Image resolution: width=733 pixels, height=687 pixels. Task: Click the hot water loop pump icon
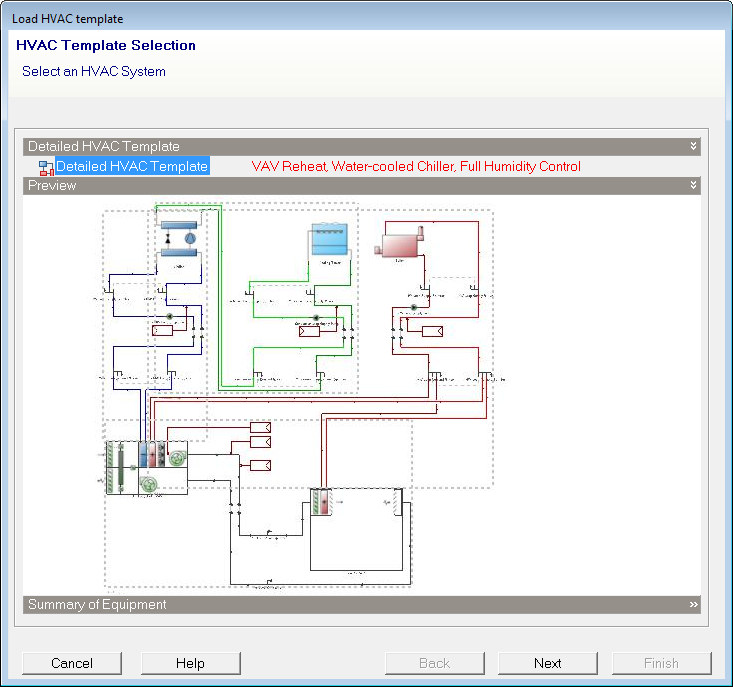[414, 308]
